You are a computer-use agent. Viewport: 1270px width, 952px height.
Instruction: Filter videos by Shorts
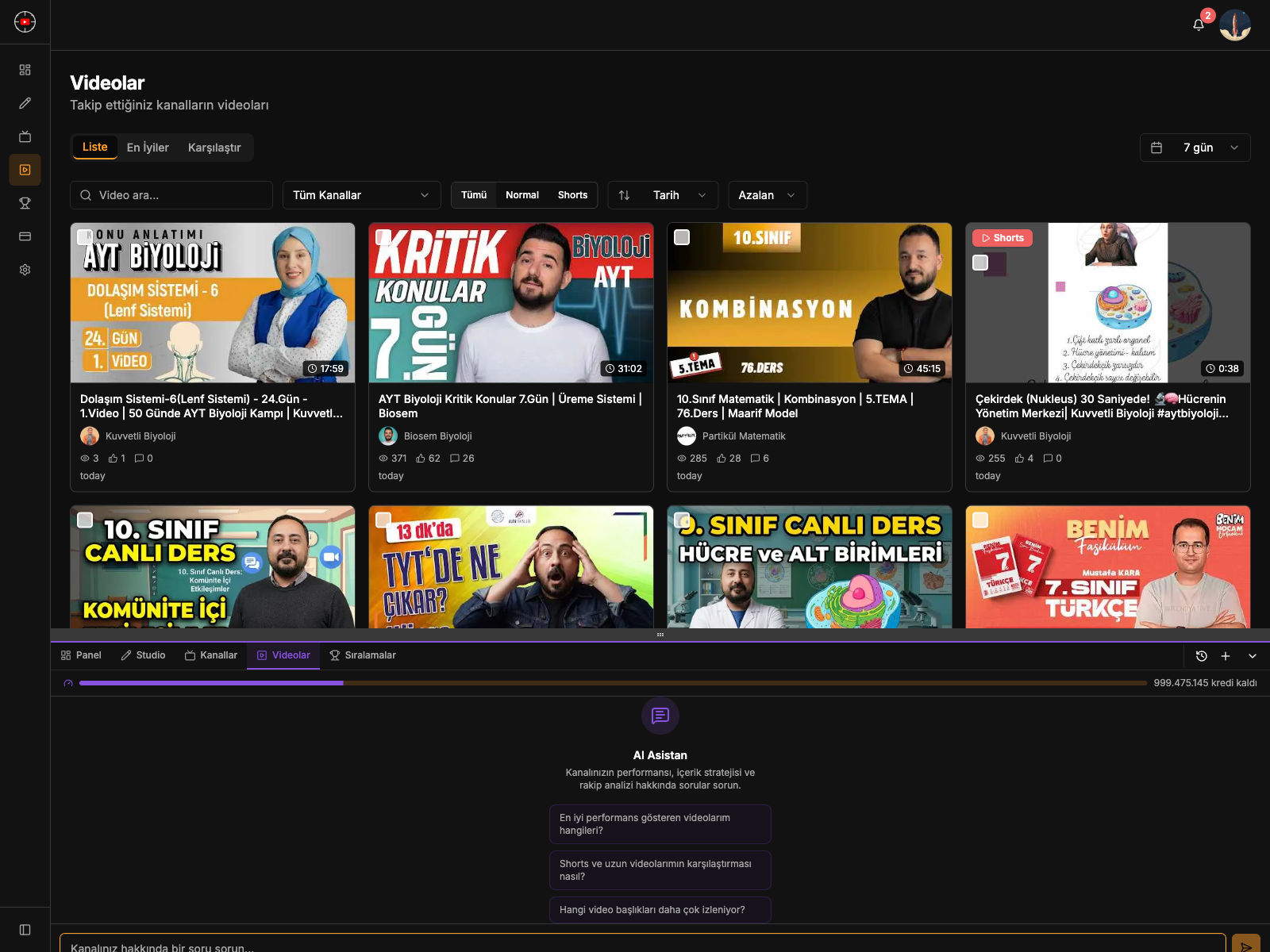[x=572, y=195]
